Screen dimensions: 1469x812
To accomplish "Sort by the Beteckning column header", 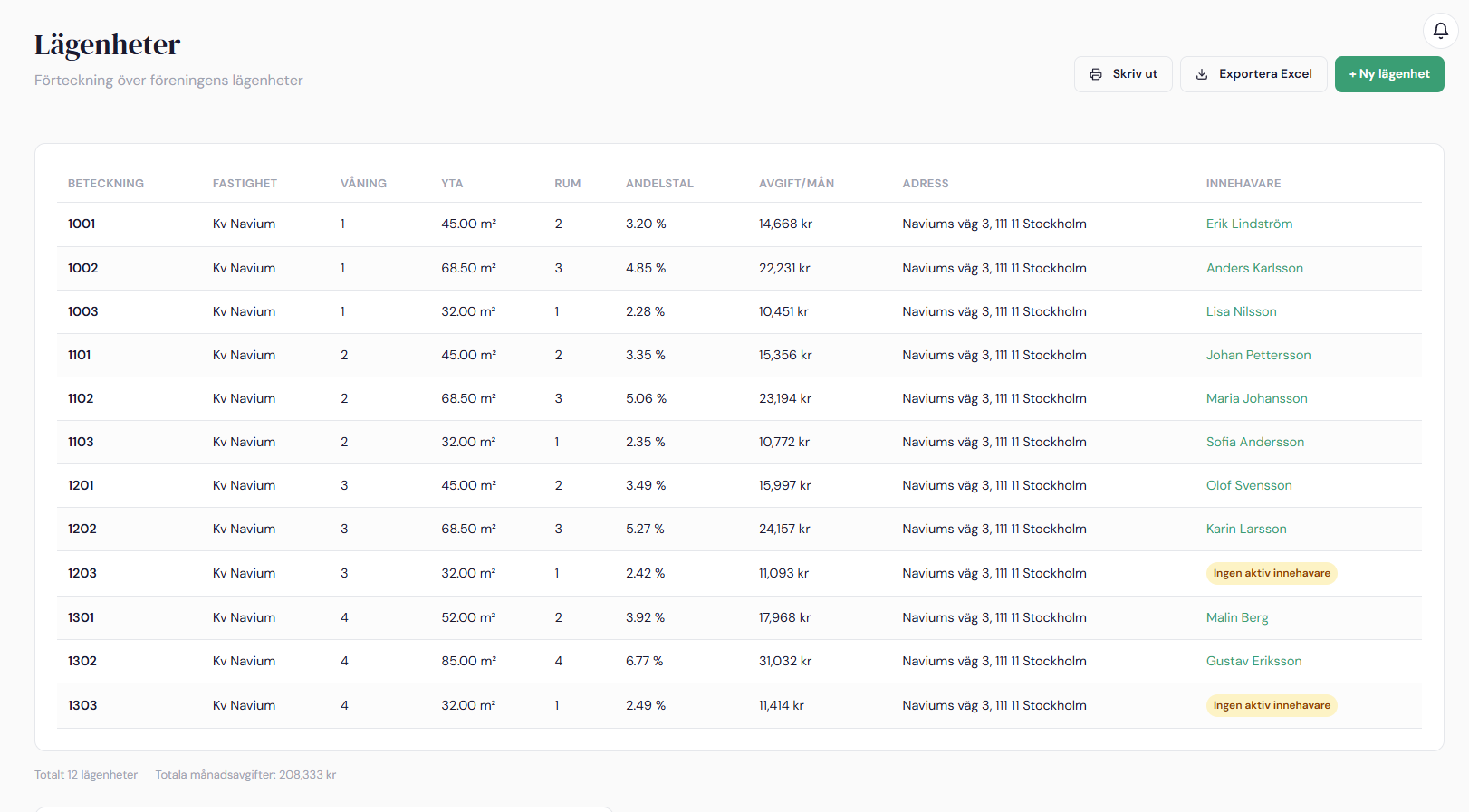I will point(105,184).
